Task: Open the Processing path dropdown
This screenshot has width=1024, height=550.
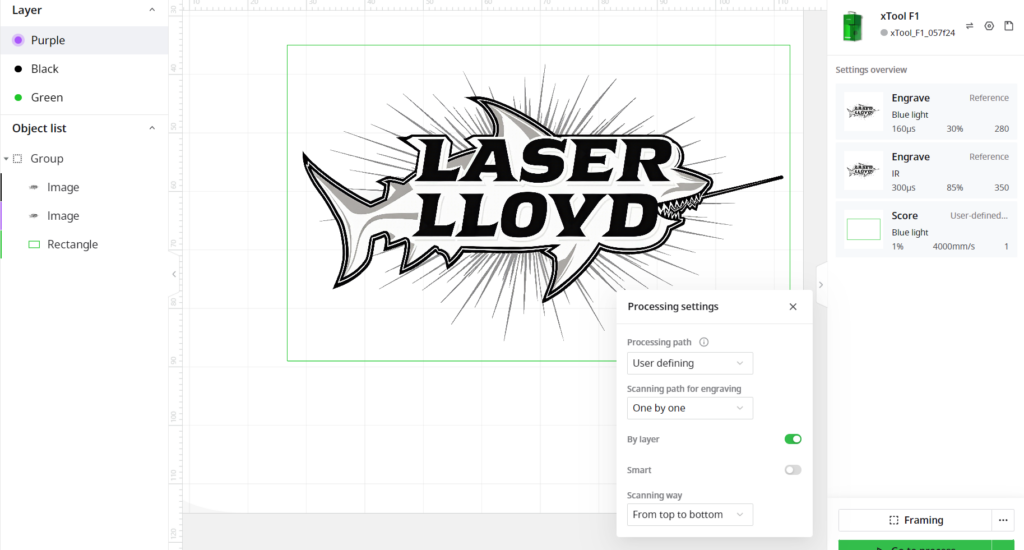Action: click(690, 363)
